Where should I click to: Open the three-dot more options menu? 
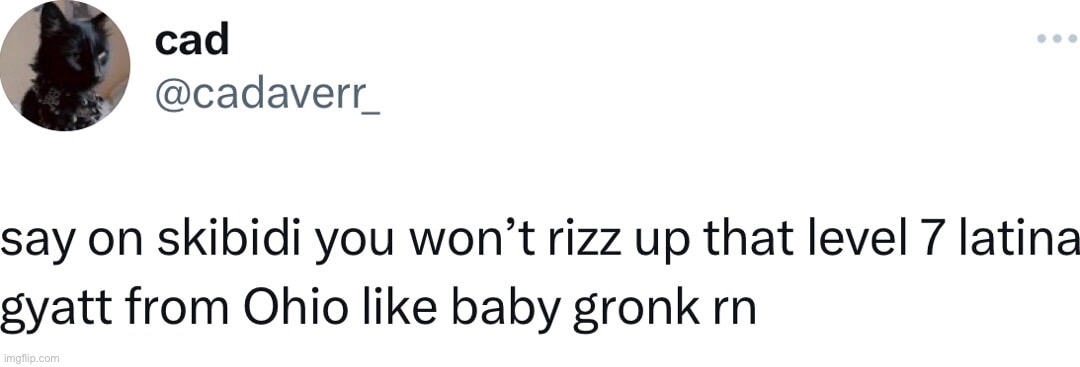(x=1057, y=39)
